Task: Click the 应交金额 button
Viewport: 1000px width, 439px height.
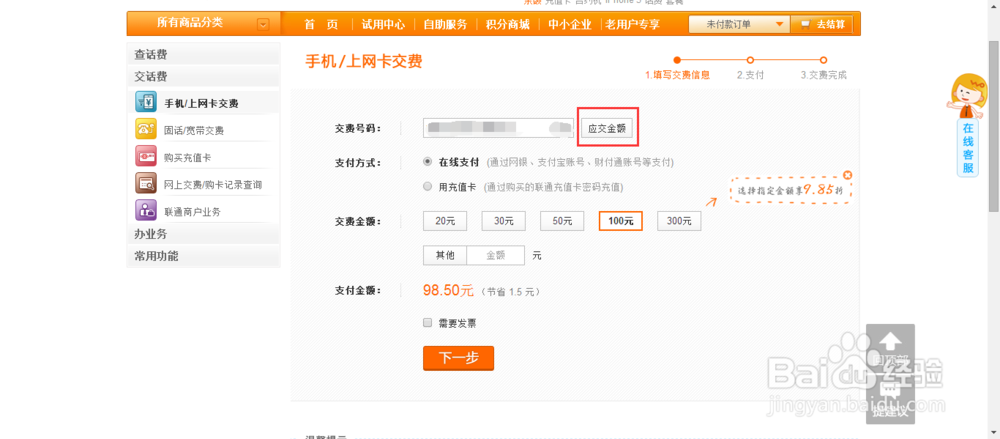Action: 607,128
